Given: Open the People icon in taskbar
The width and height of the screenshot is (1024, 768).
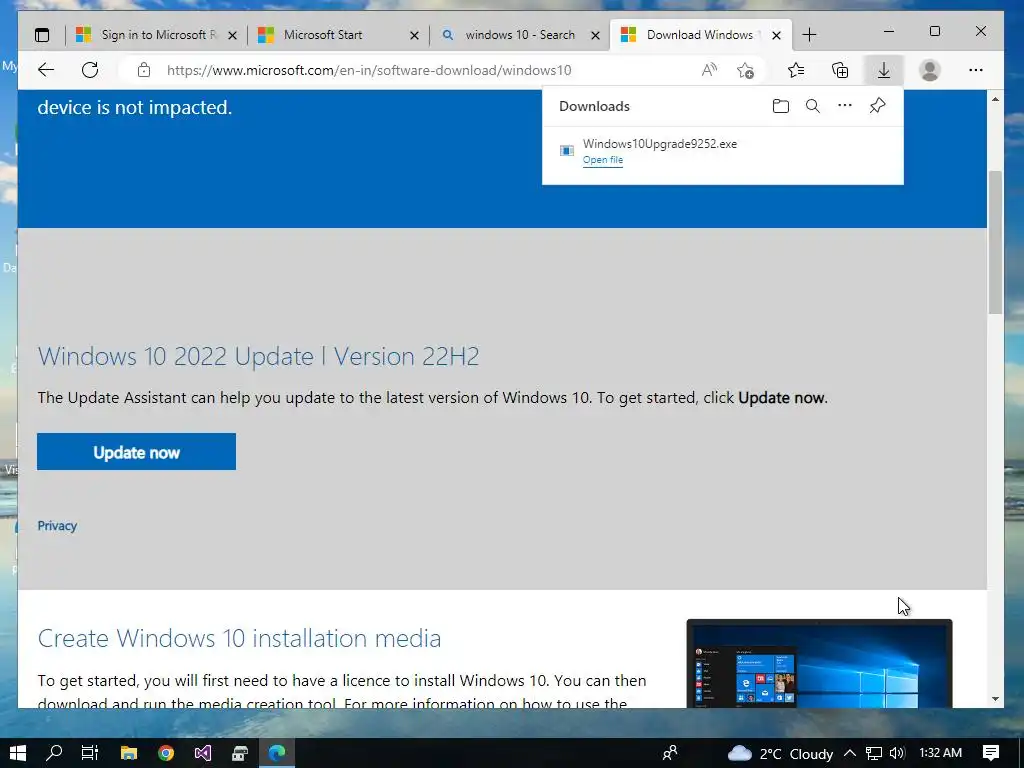Looking at the screenshot, I should pos(670,753).
